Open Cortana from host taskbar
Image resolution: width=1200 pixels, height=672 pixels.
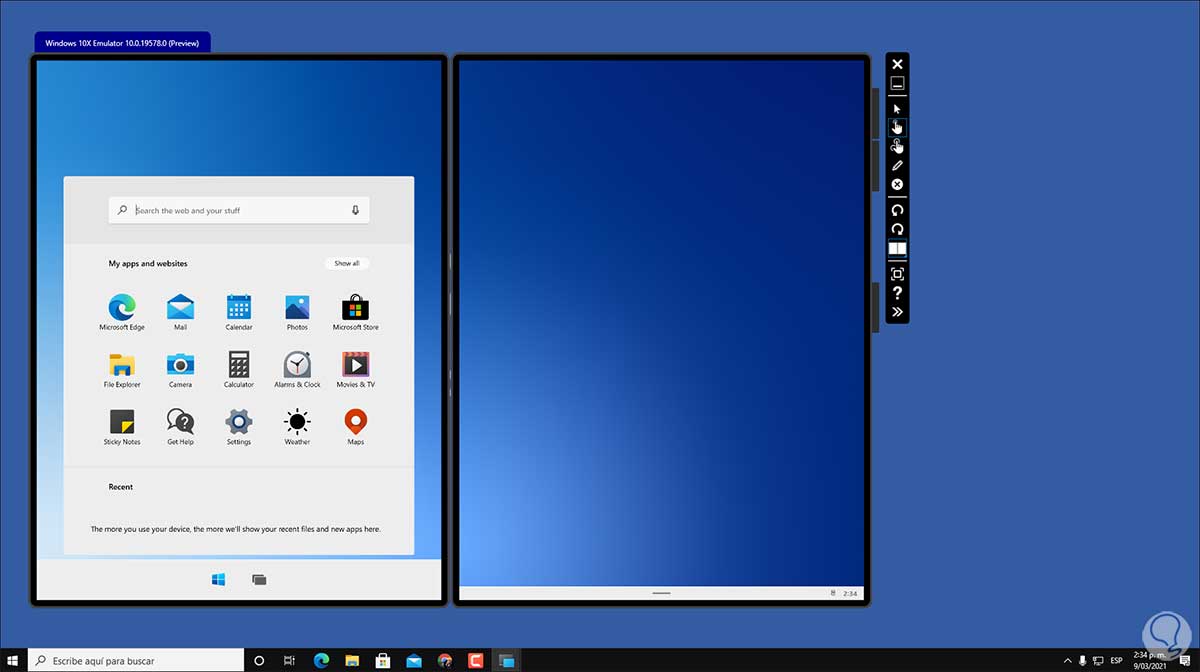point(259,660)
